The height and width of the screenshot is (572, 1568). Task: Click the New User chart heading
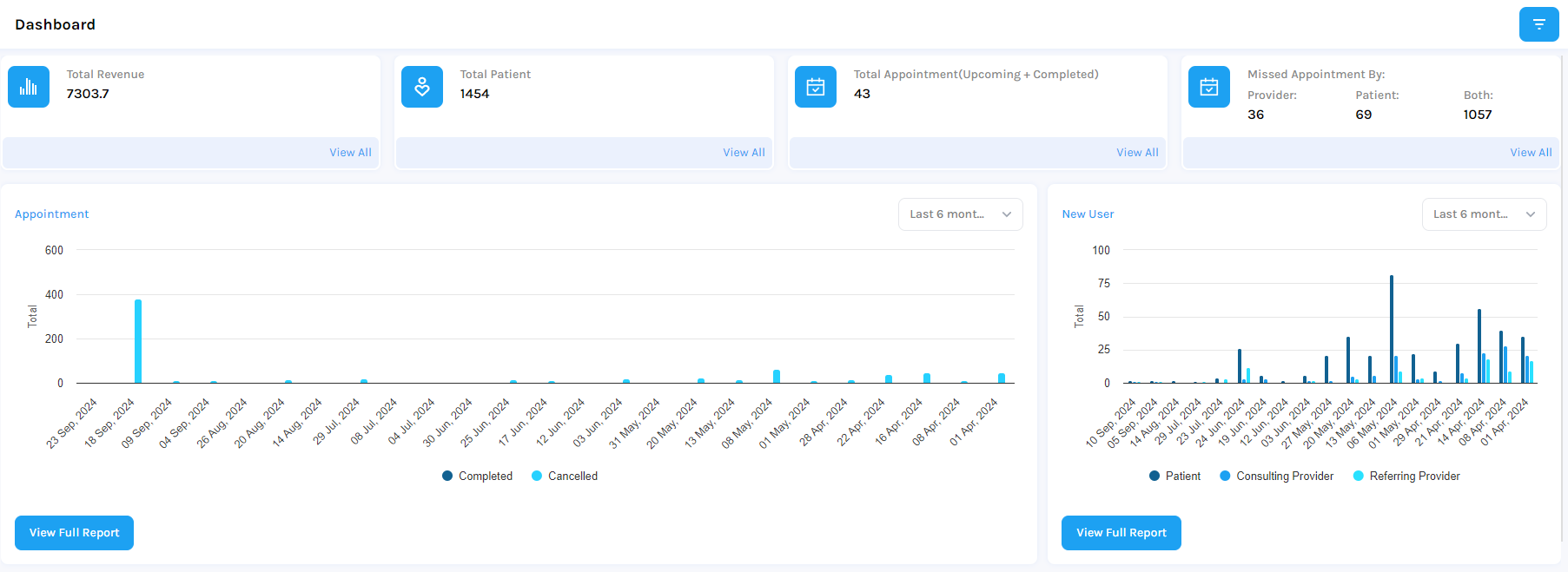[1088, 214]
